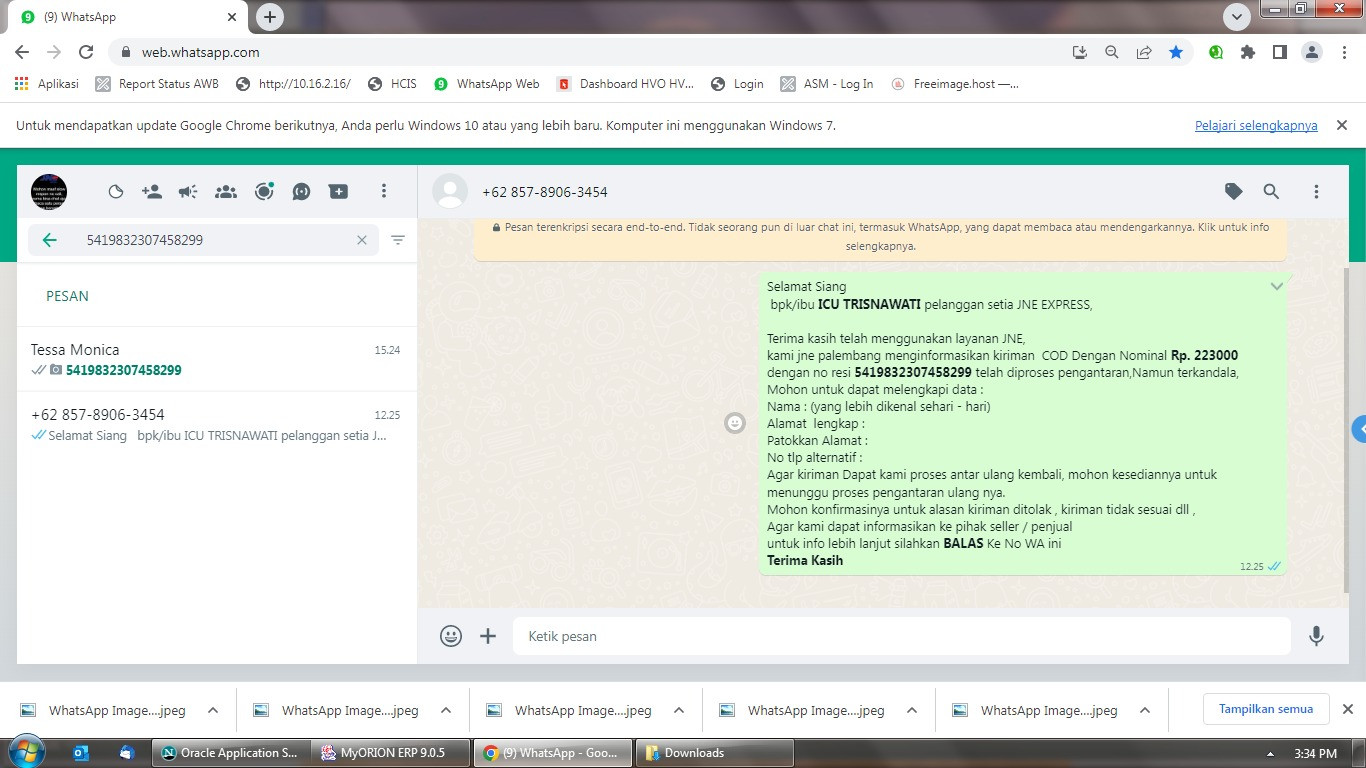
Task: Open a new tab
Action: point(270,17)
